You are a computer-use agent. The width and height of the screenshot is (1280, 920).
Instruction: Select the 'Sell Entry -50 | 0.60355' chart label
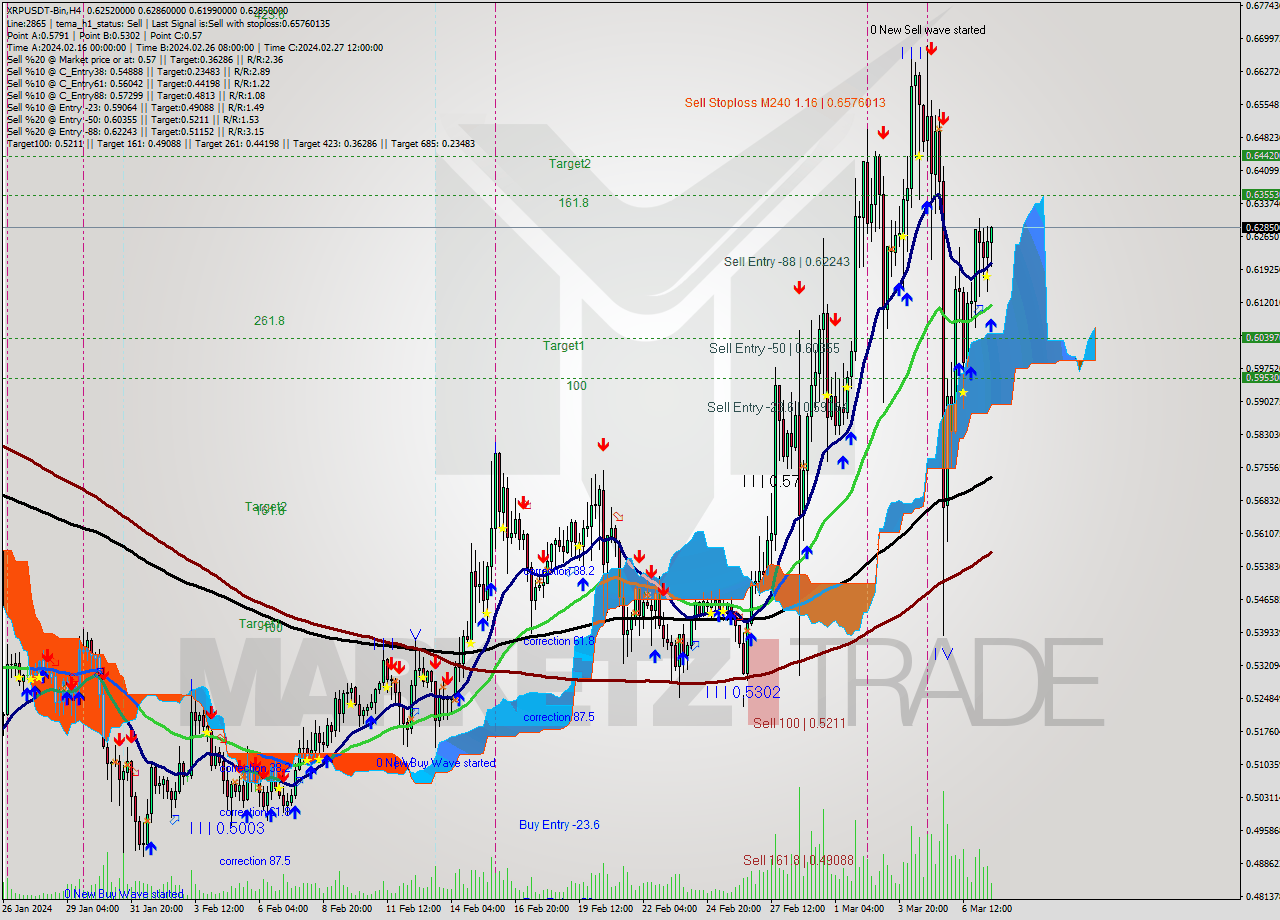click(x=773, y=348)
